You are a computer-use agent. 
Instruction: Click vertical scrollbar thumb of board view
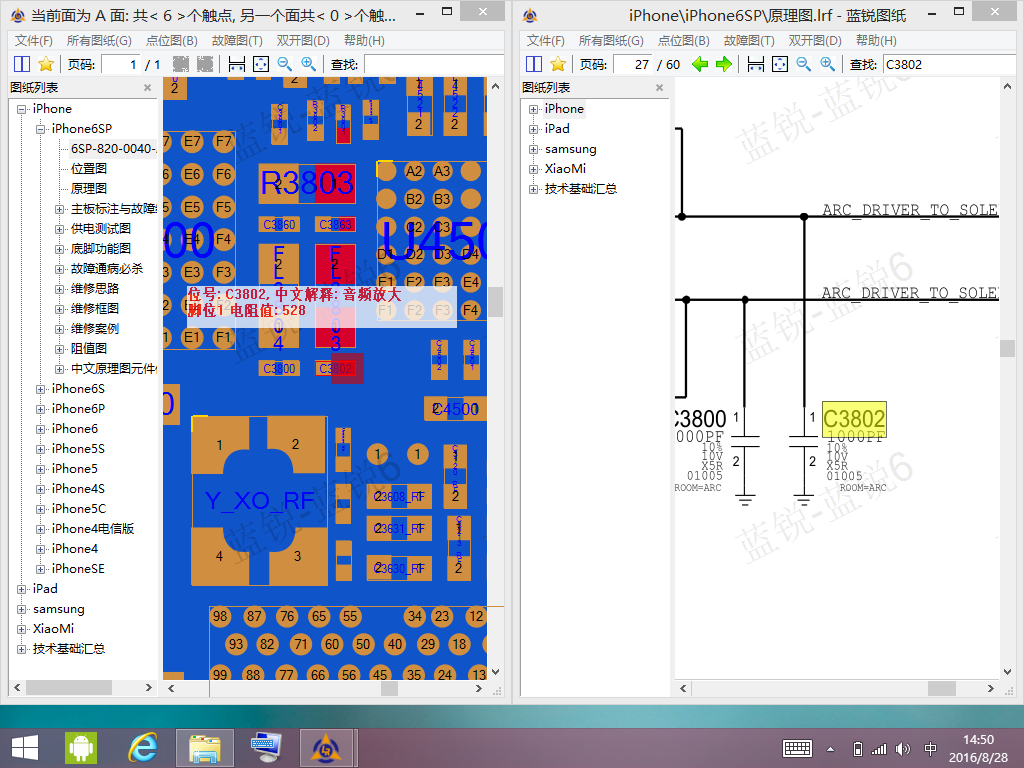coord(496,302)
